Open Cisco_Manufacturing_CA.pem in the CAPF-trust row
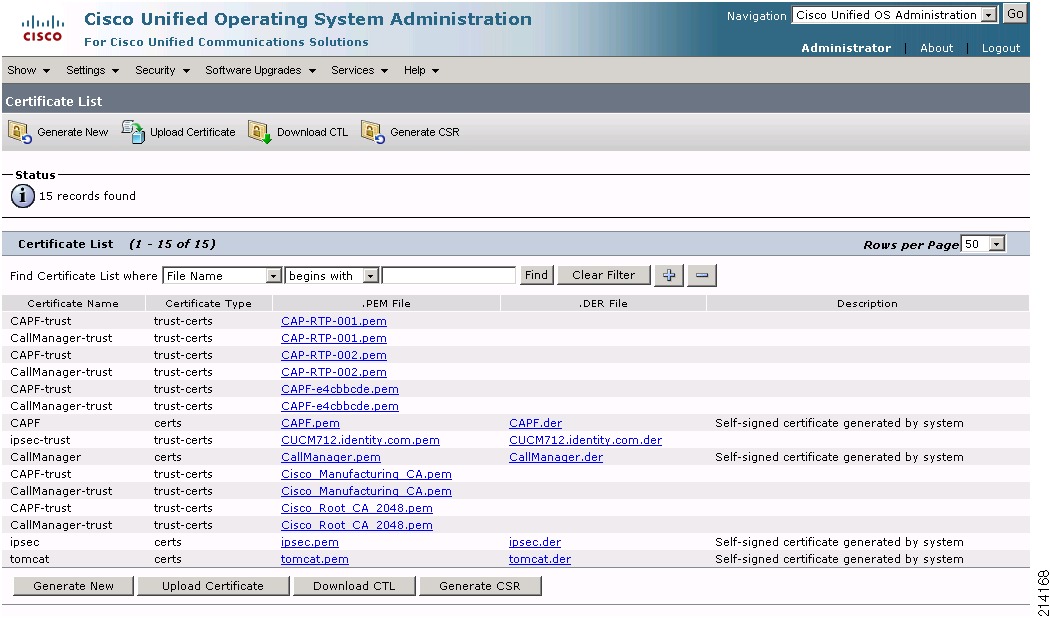The image size is (1050, 618). click(366, 474)
